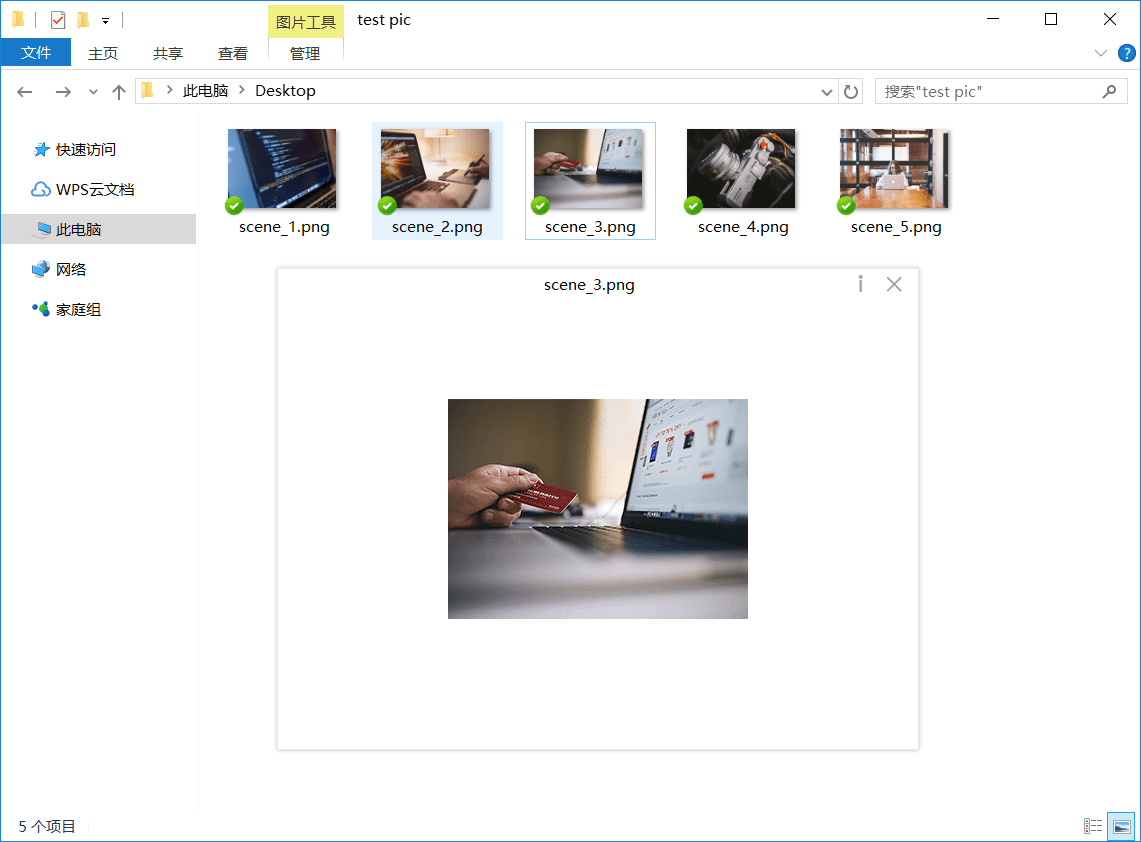Select the scene_4.png thumbnail
The image size is (1141, 842).
[x=740, y=167]
